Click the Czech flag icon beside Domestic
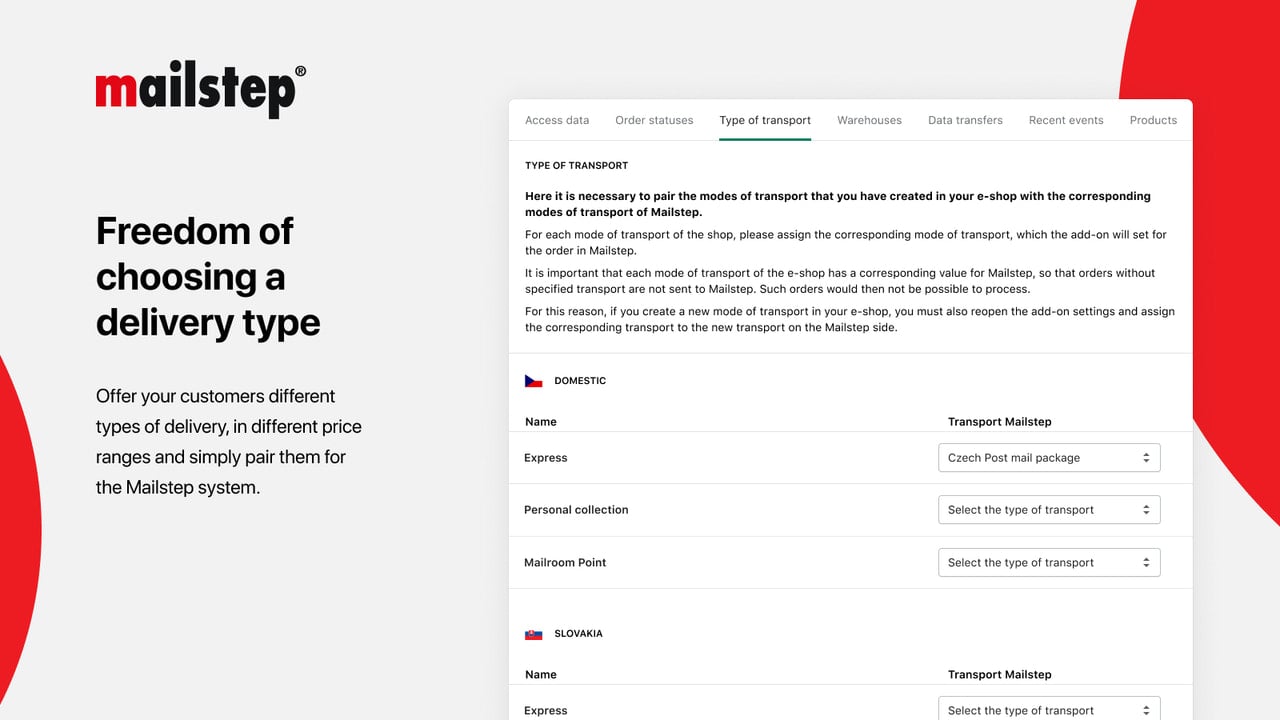1280x720 pixels. tap(534, 381)
